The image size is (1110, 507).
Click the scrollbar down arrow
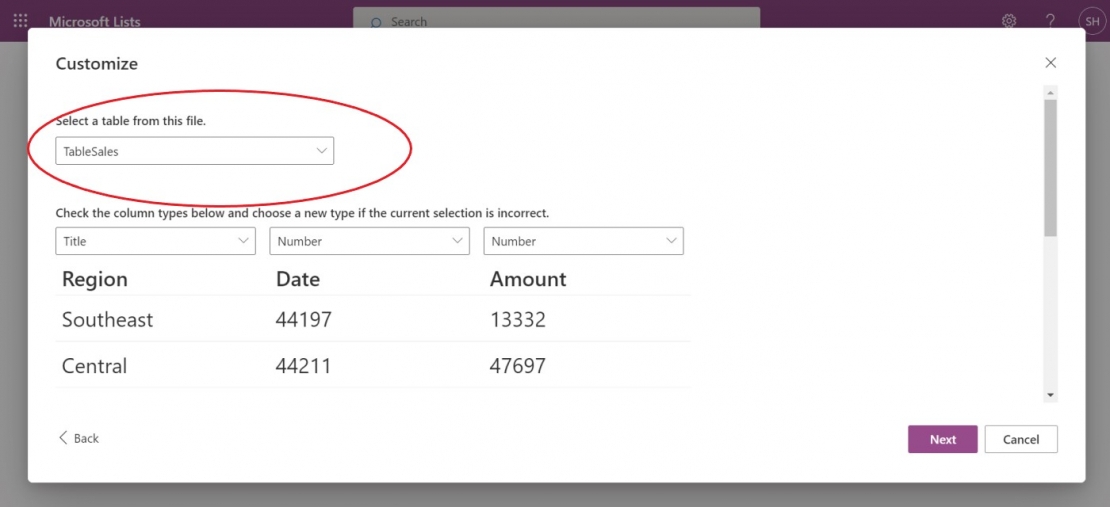pos(1050,395)
